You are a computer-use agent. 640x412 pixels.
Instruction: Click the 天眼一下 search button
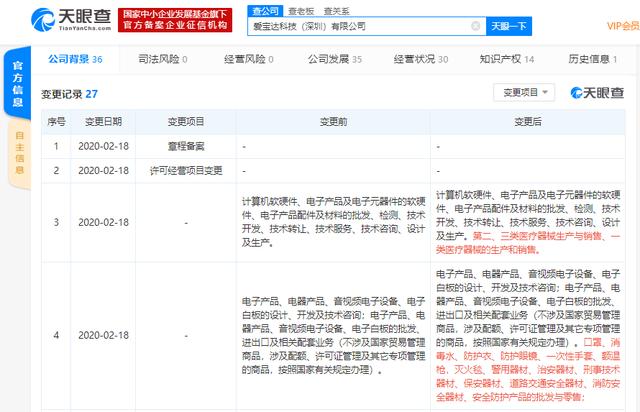(x=509, y=26)
